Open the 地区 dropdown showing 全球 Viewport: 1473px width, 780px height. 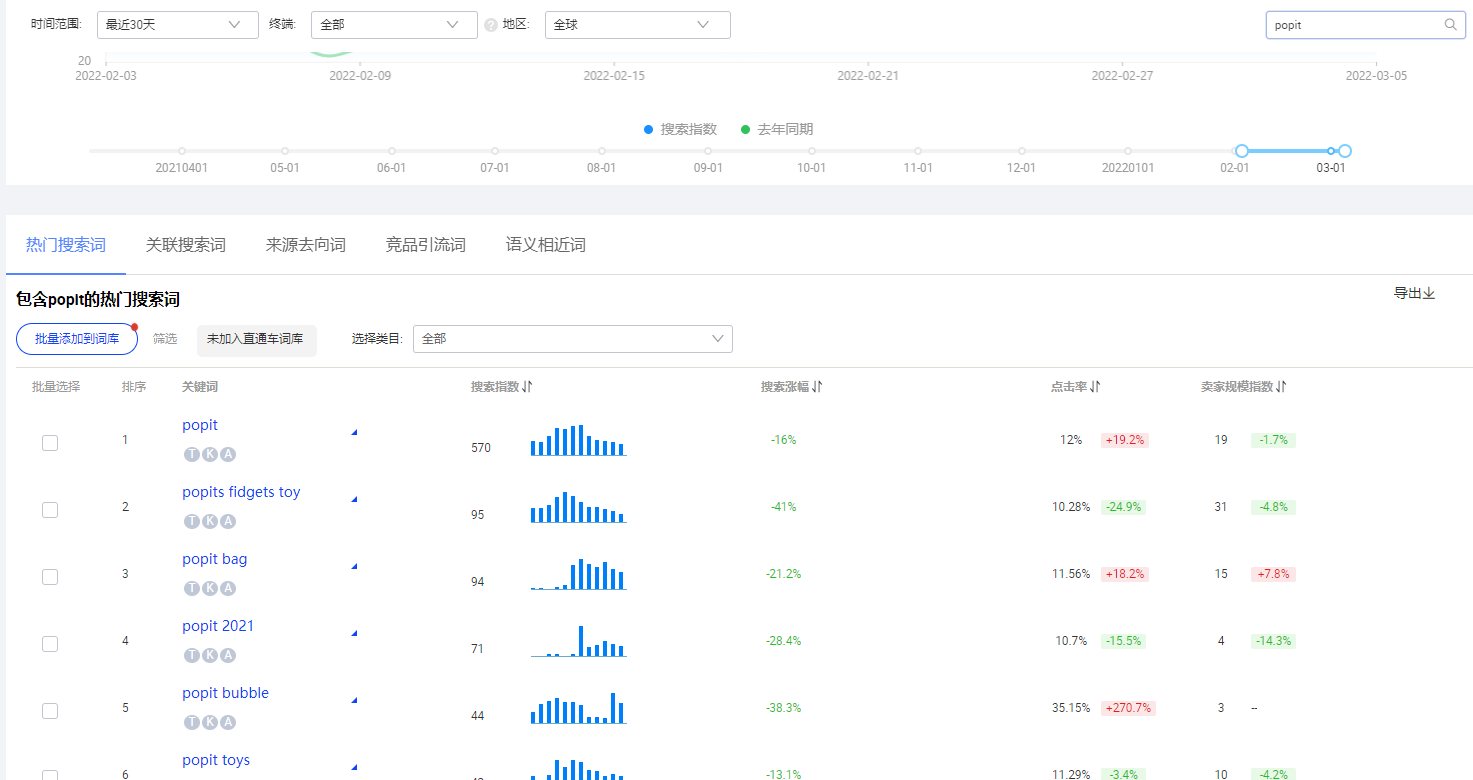pos(636,24)
